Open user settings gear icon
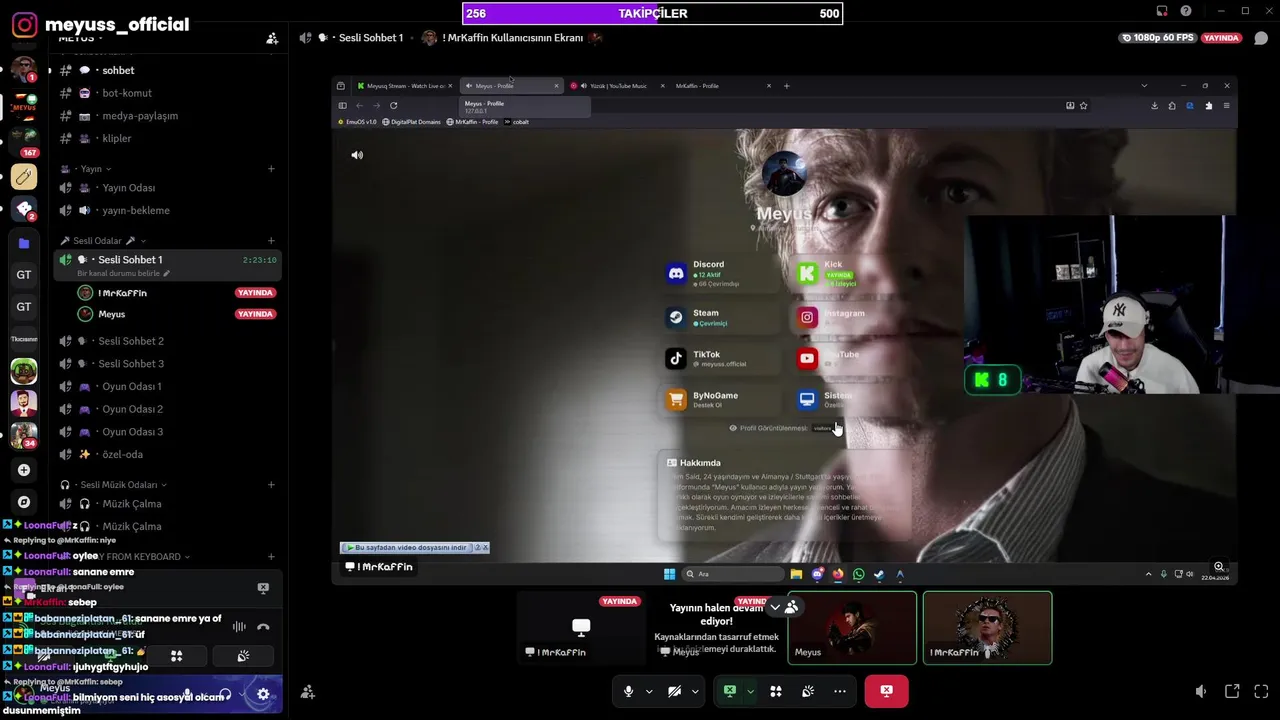 point(263,694)
